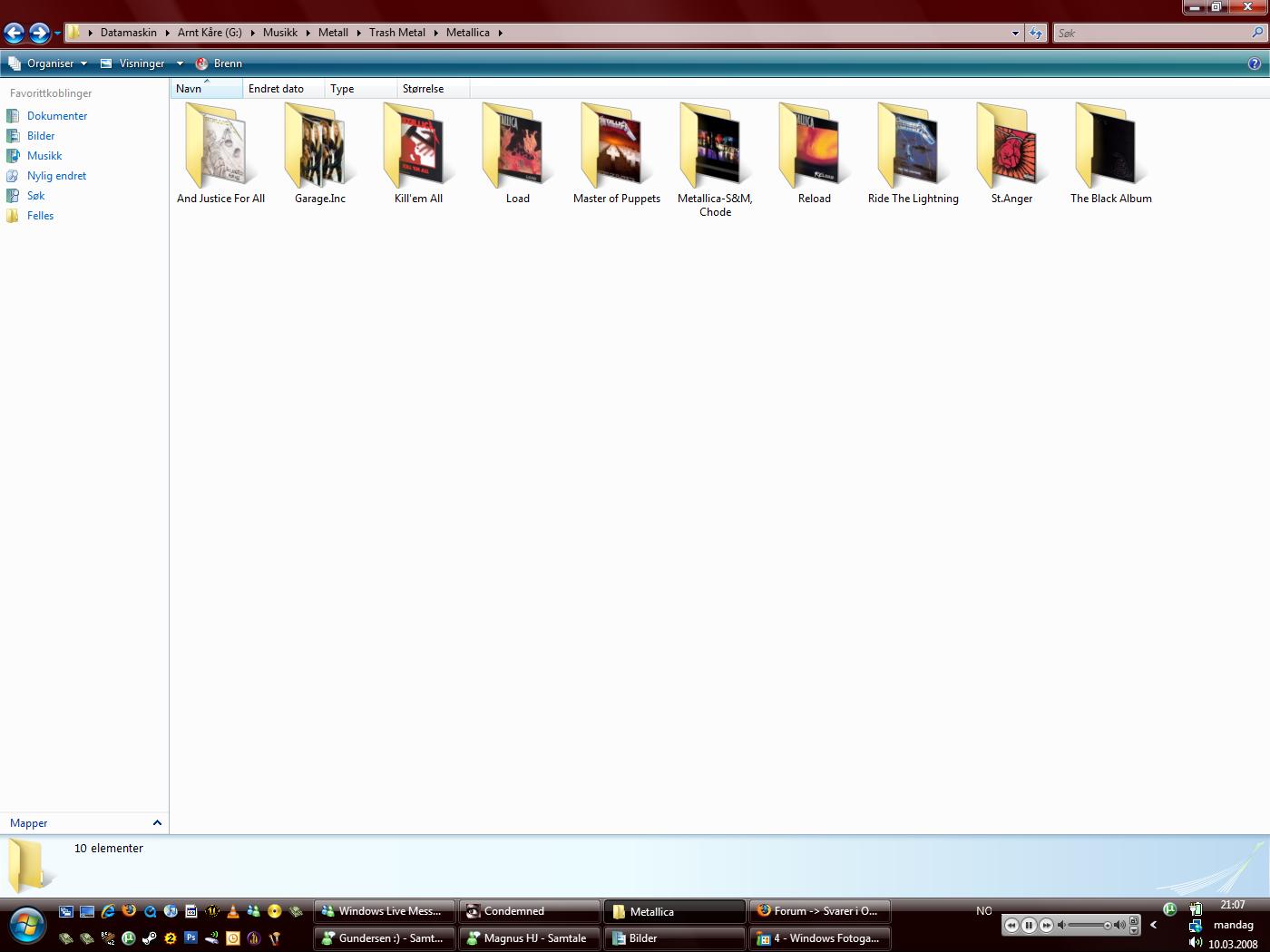The height and width of the screenshot is (952, 1270).
Task: Select the Metallica-S&M, Chode folder
Action: click(x=715, y=159)
